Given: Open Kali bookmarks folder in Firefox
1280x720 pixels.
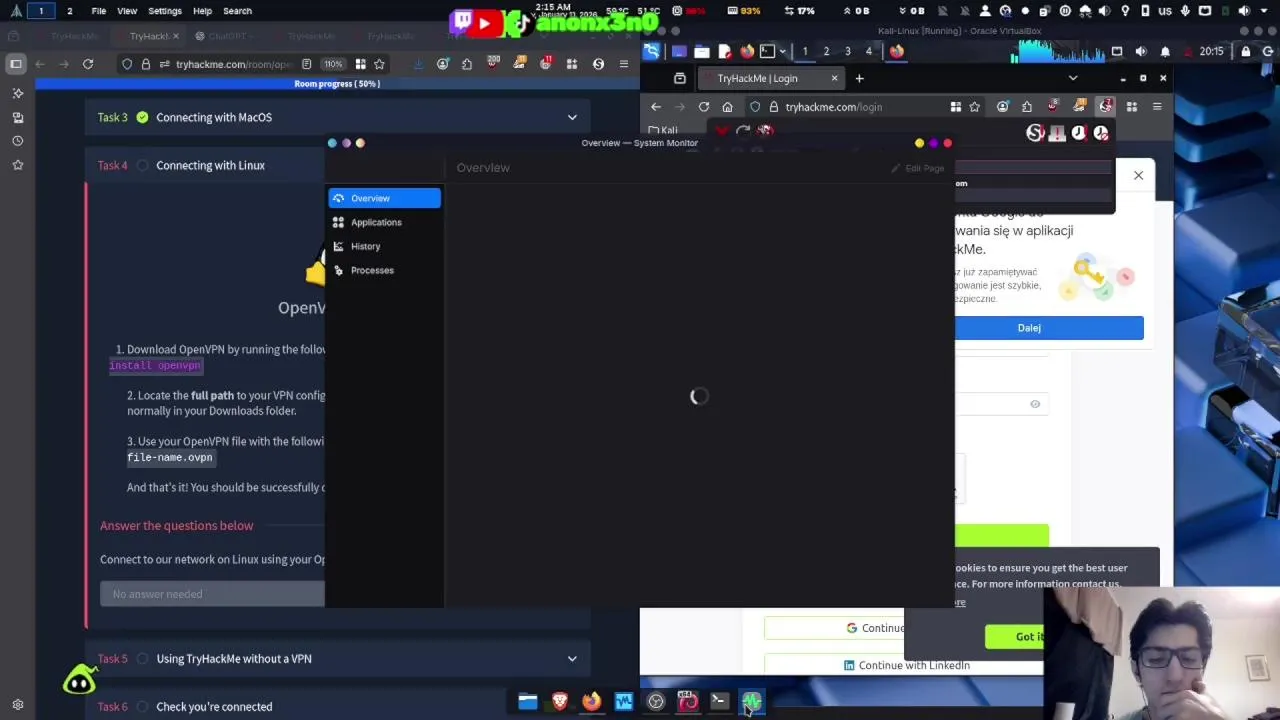Looking at the screenshot, I should pos(663,130).
